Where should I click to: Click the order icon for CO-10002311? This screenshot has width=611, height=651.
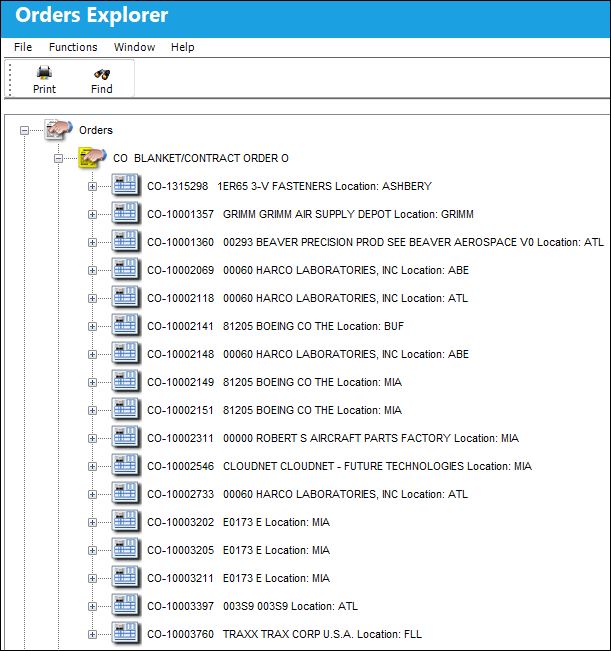click(x=125, y=438)
